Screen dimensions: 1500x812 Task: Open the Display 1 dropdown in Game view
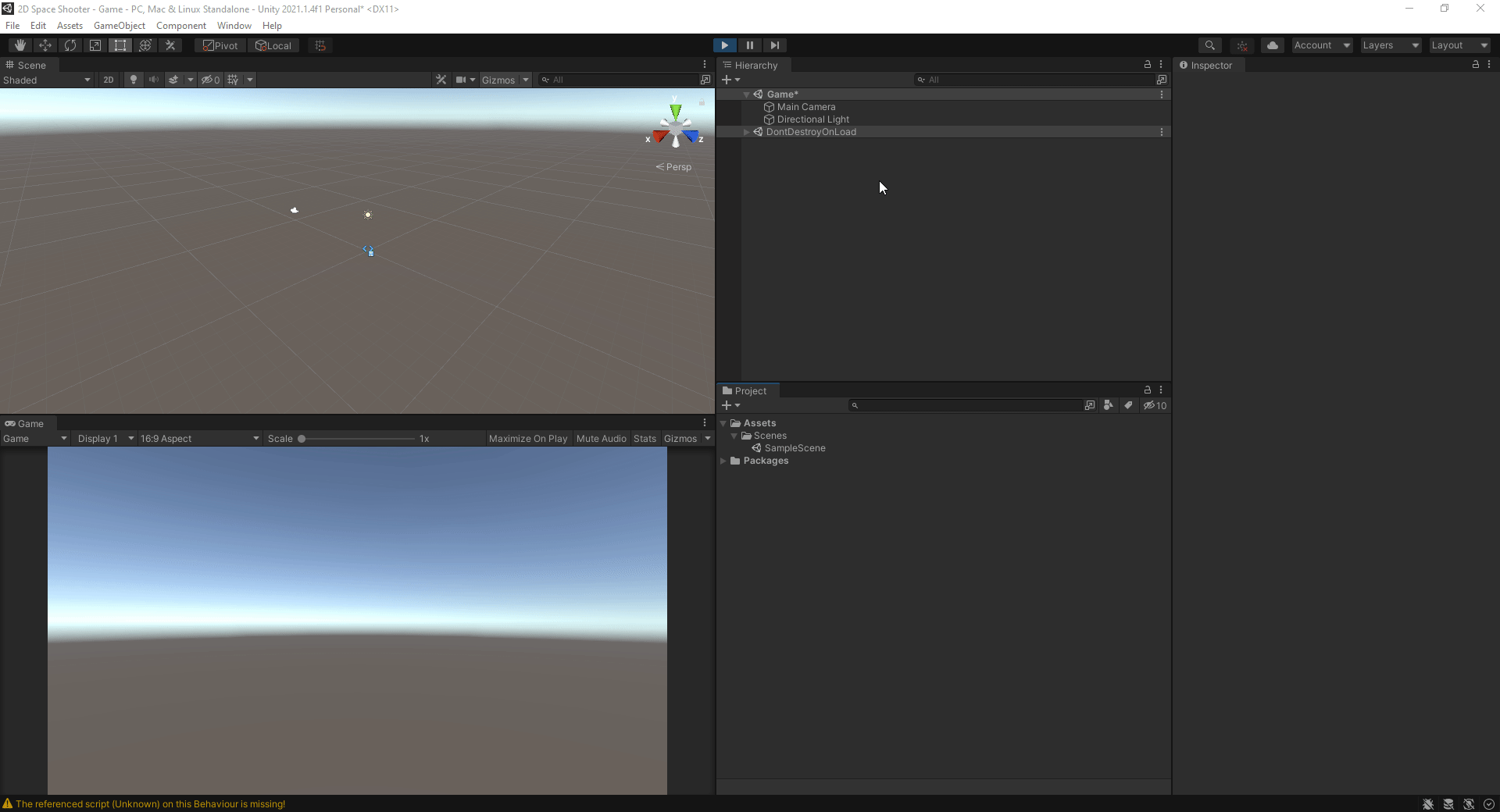[105, 438]
